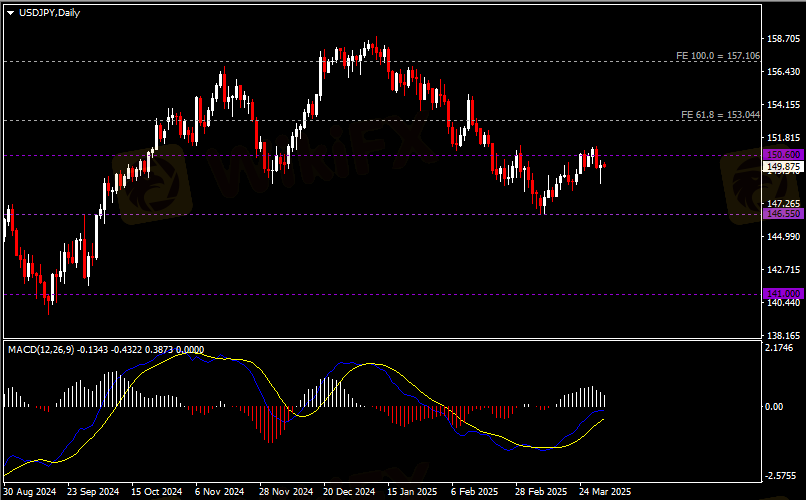The image size is (806, 500).
Task: Click the 151.815 price axis value
Action: 783,138
